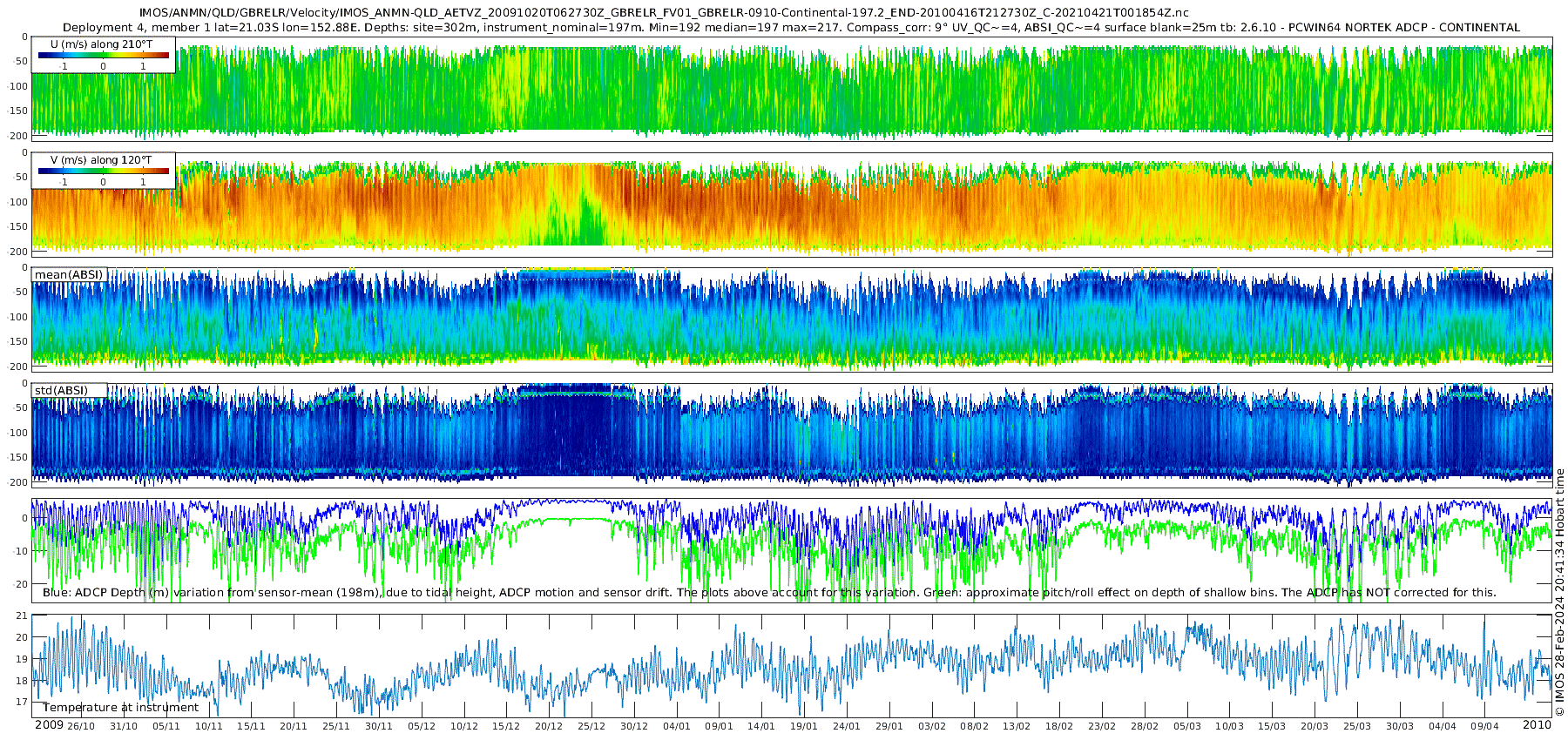Screen dimensions: 1568x740
Task: Click the U (m/s) along 210°T colorbar
Action: (x=104, y=55)
